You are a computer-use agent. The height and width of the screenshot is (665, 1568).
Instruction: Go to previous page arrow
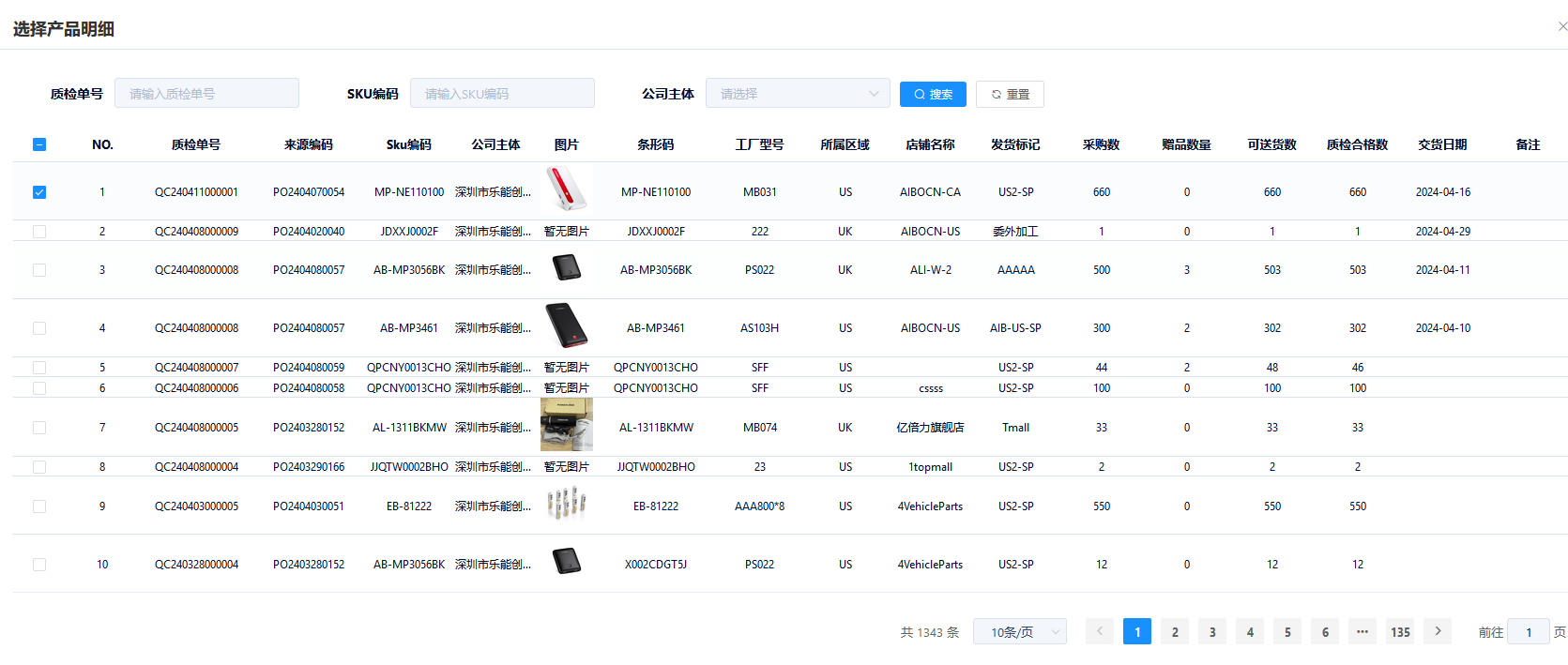pyautogui.click(x=1100, y=631)
